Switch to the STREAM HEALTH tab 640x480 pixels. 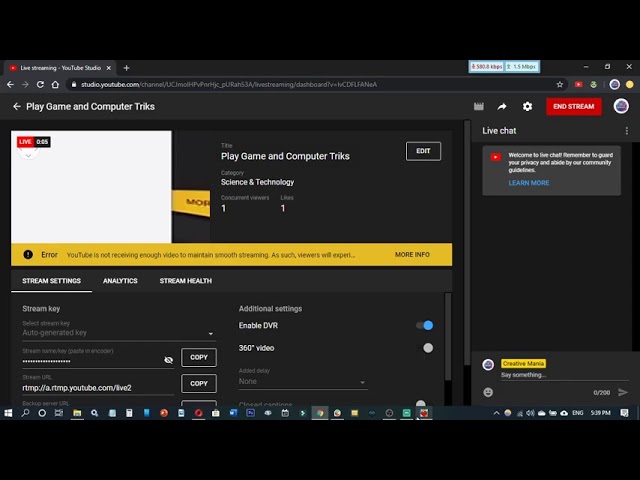tap(186, 281)
